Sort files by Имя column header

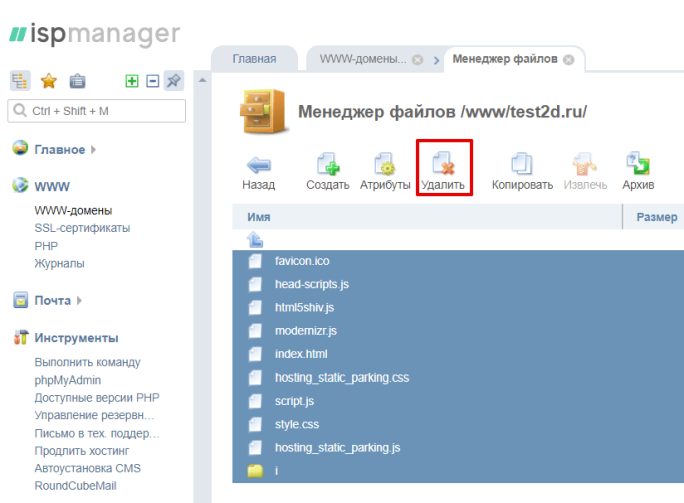coord(259,217)
